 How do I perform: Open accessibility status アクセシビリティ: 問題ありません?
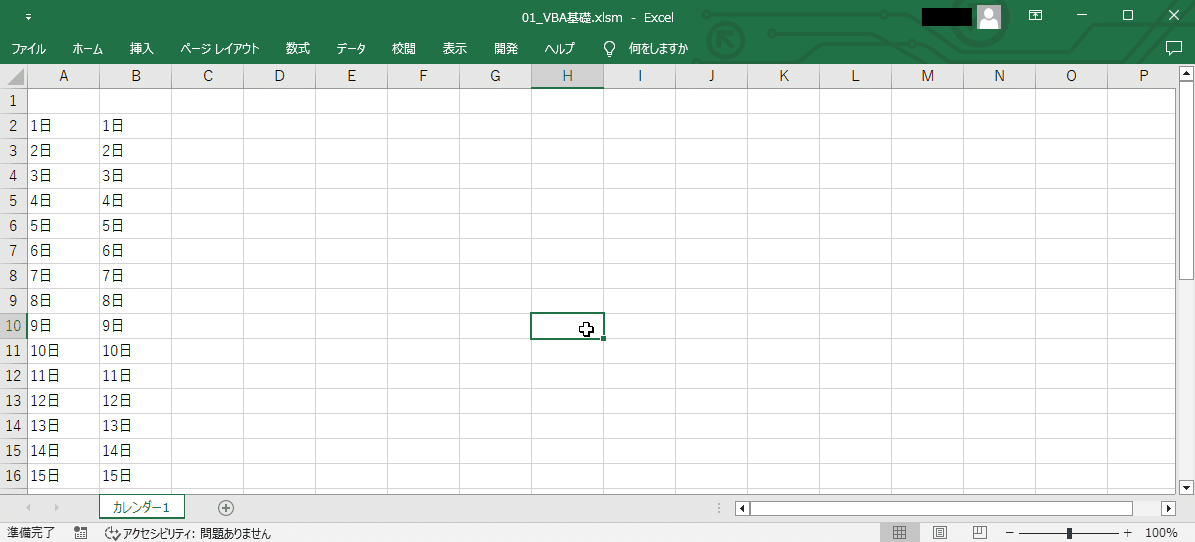pyautogui.click(x=187, y=533)
